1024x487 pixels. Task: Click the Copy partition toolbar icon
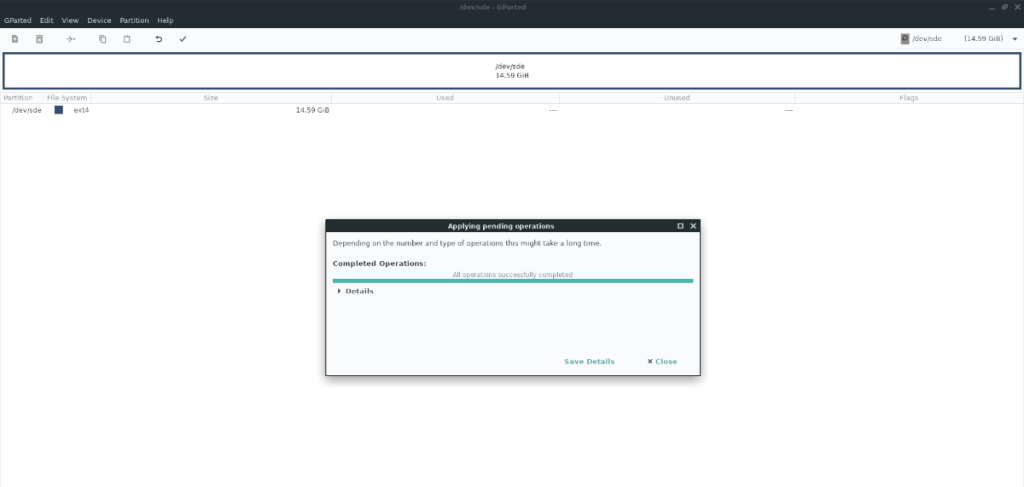(102, 39)
